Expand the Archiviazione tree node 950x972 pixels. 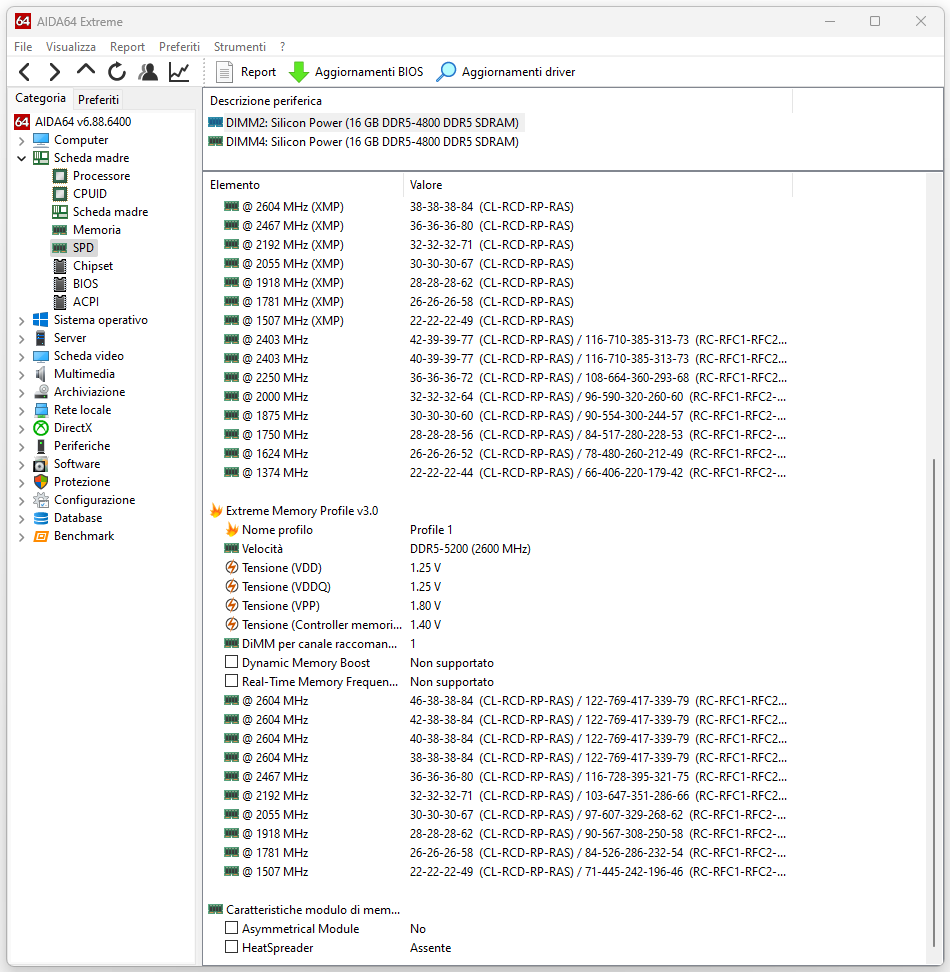(x=22, y=392)
